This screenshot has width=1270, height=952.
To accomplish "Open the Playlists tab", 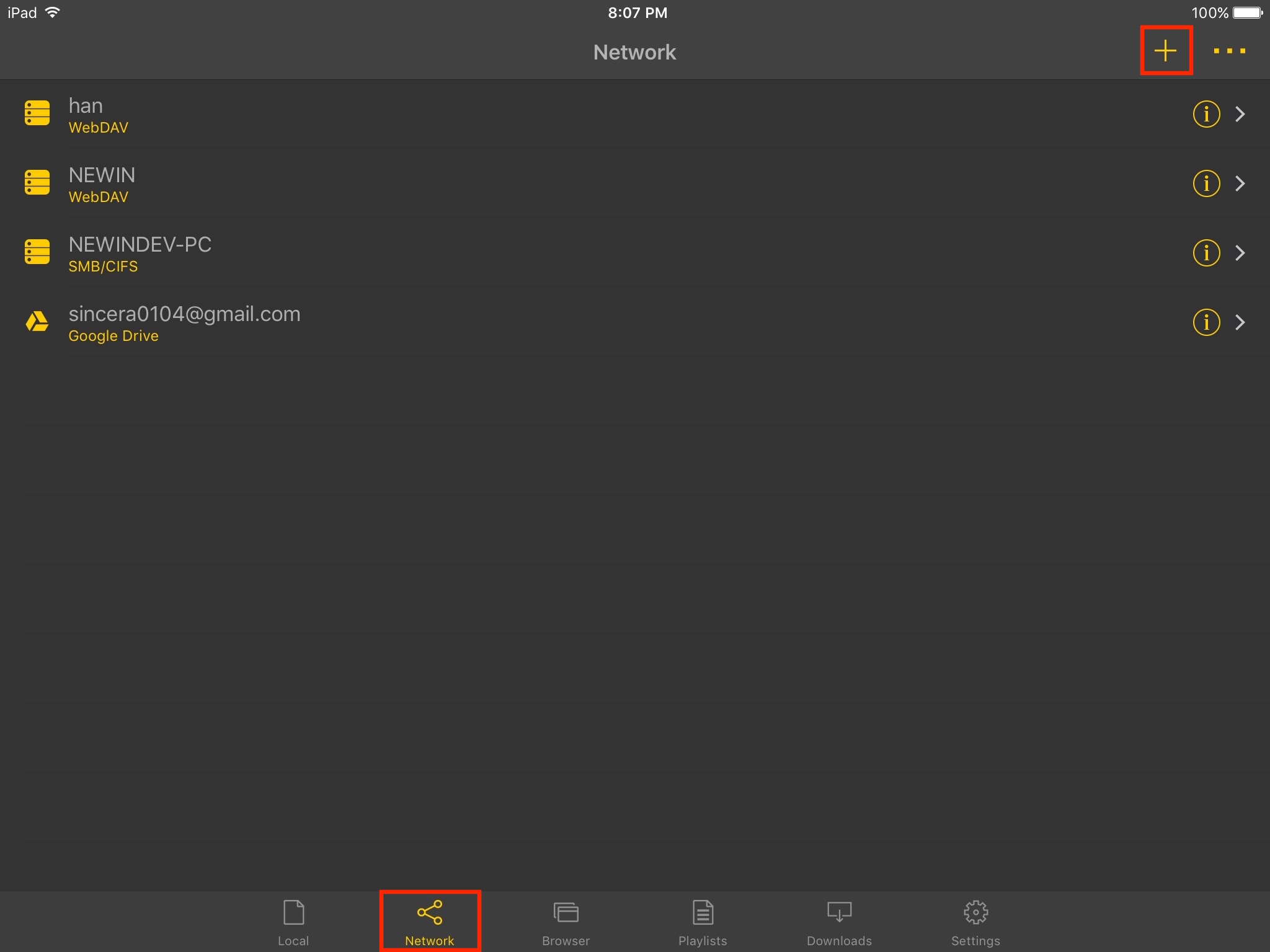I will 703,923.
